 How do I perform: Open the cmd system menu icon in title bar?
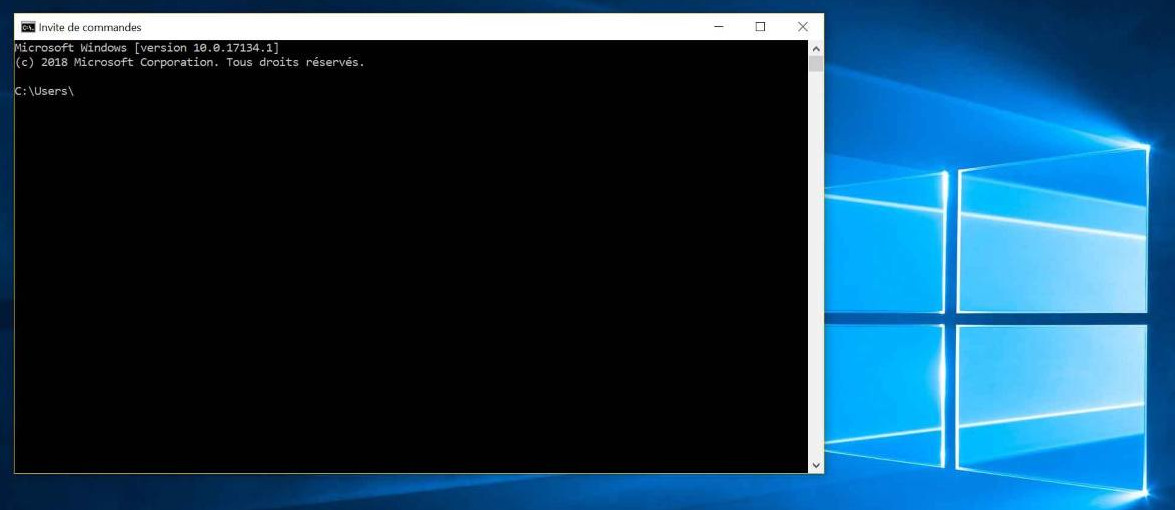[x=28, y=27]
